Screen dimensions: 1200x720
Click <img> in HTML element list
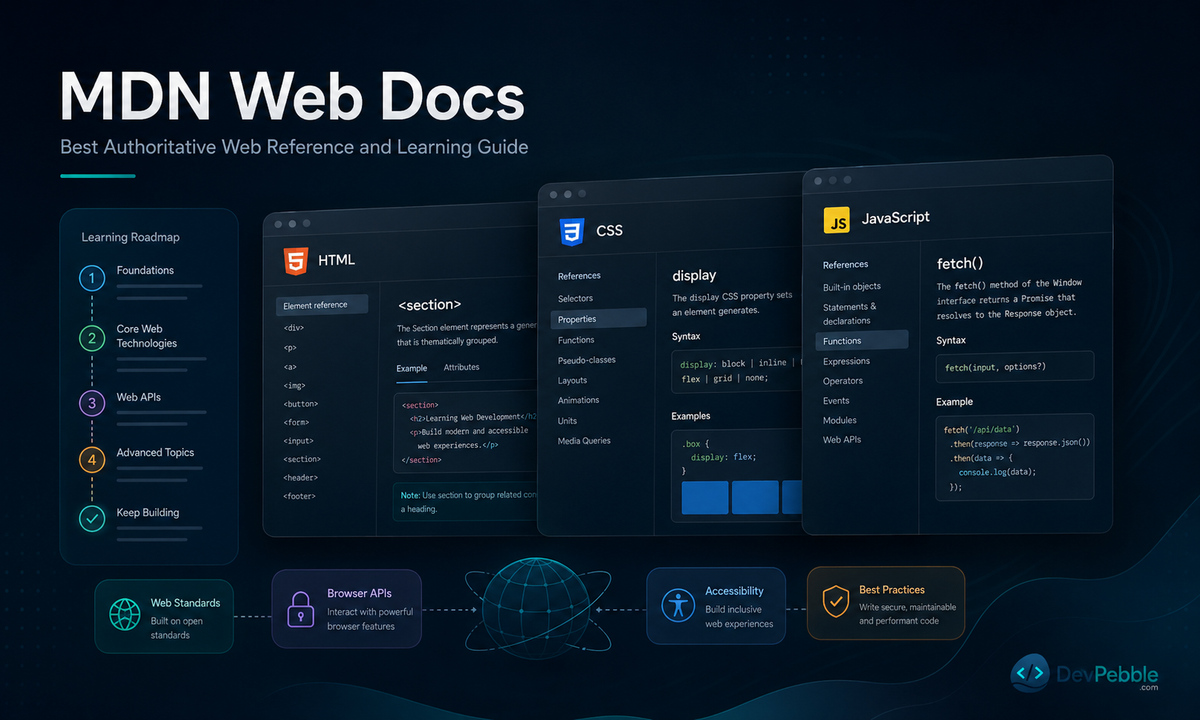click(295, 385)
